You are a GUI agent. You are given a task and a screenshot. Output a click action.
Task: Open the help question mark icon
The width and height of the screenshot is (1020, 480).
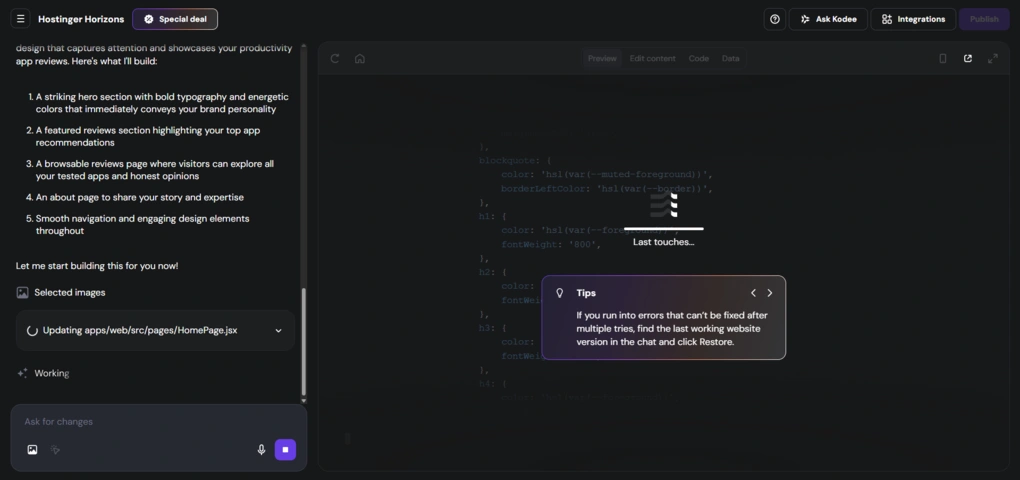775,19
